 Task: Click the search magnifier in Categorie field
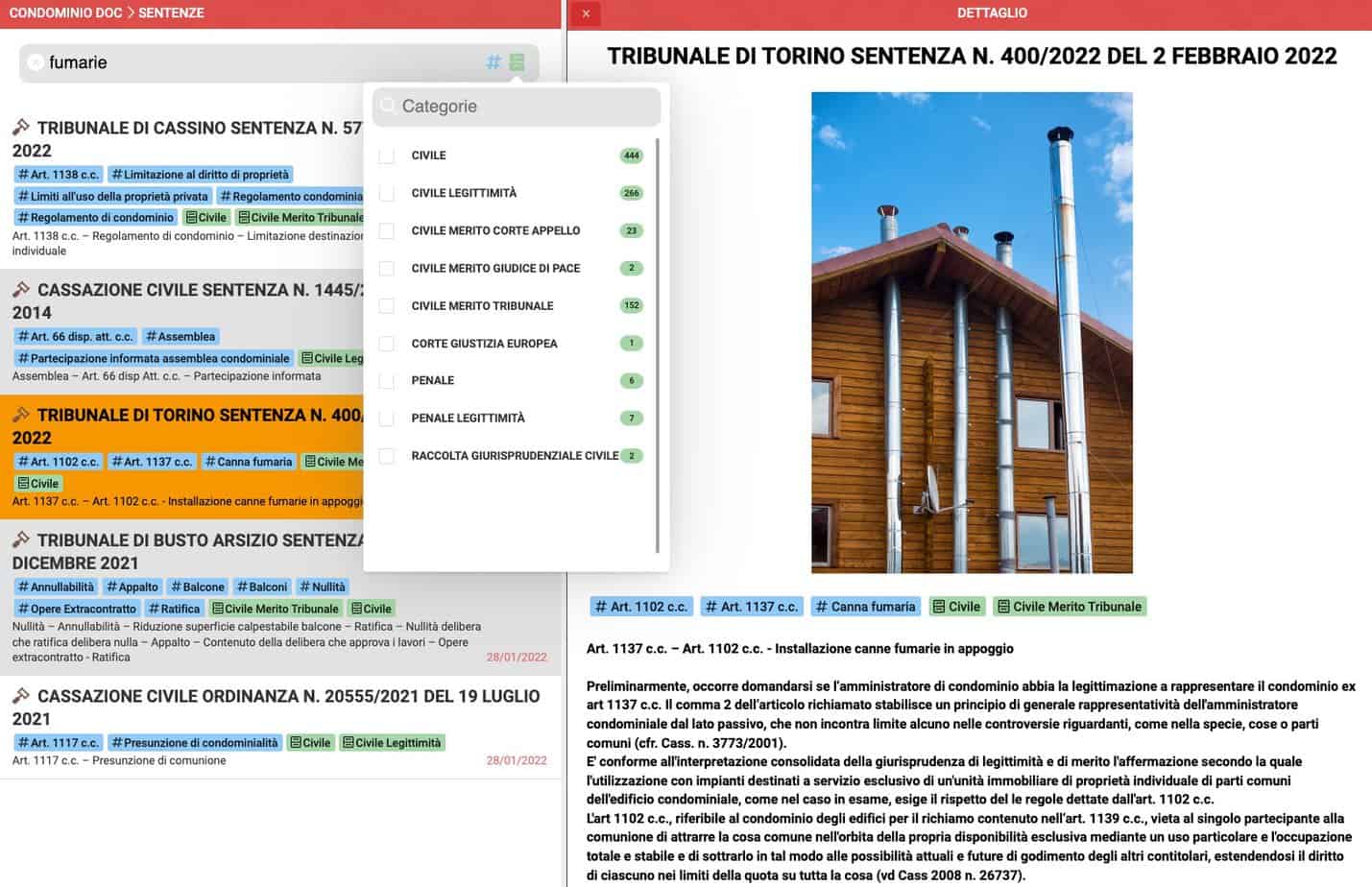pos(388,106)
